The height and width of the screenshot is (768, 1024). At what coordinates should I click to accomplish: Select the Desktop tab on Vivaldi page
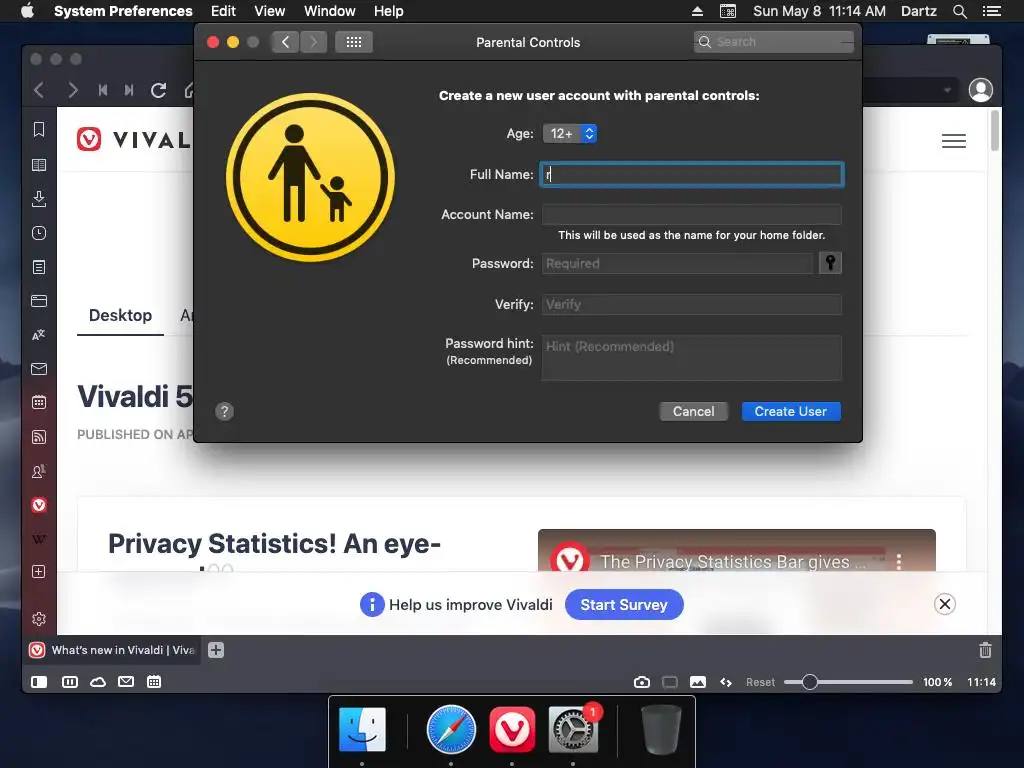click(x=120, y=315)
